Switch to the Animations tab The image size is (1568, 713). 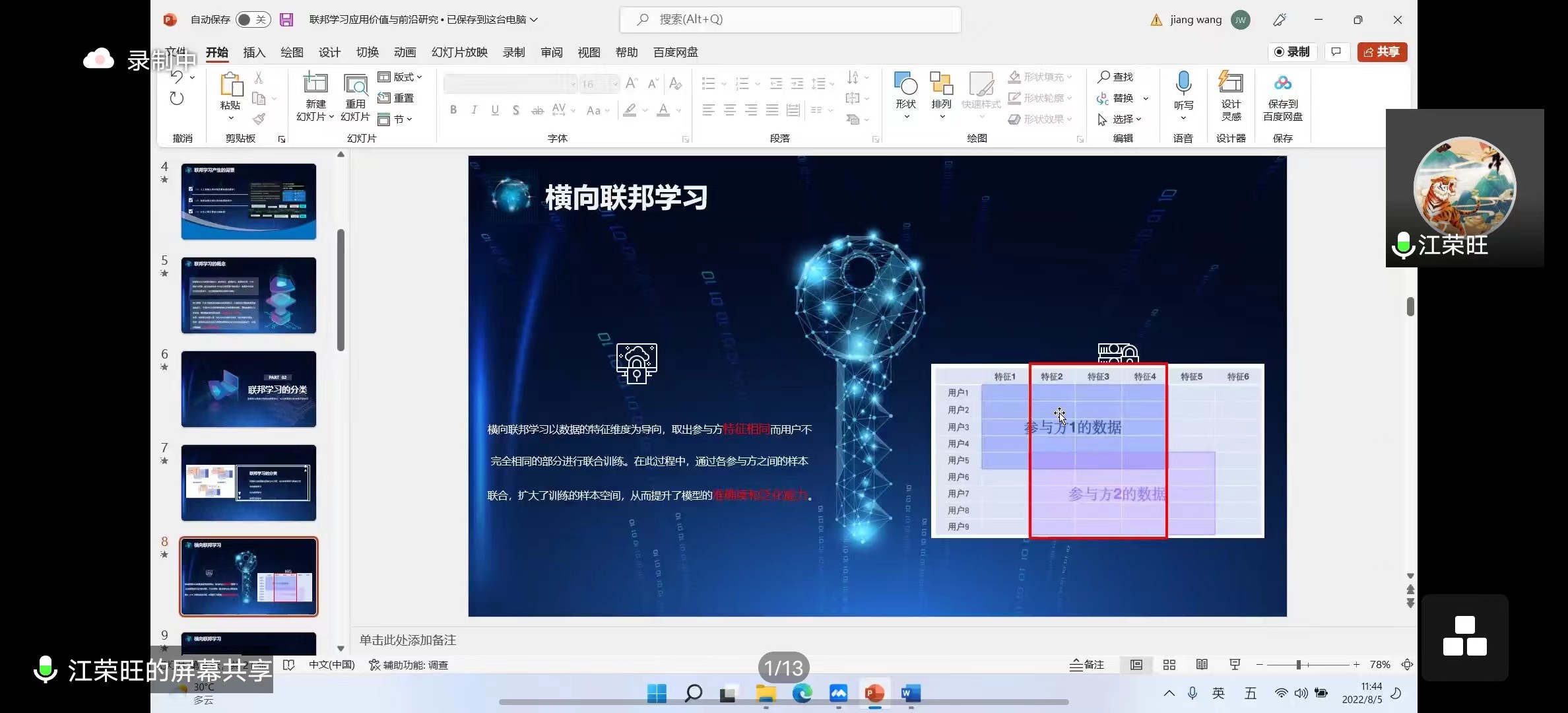coord(405,52)
